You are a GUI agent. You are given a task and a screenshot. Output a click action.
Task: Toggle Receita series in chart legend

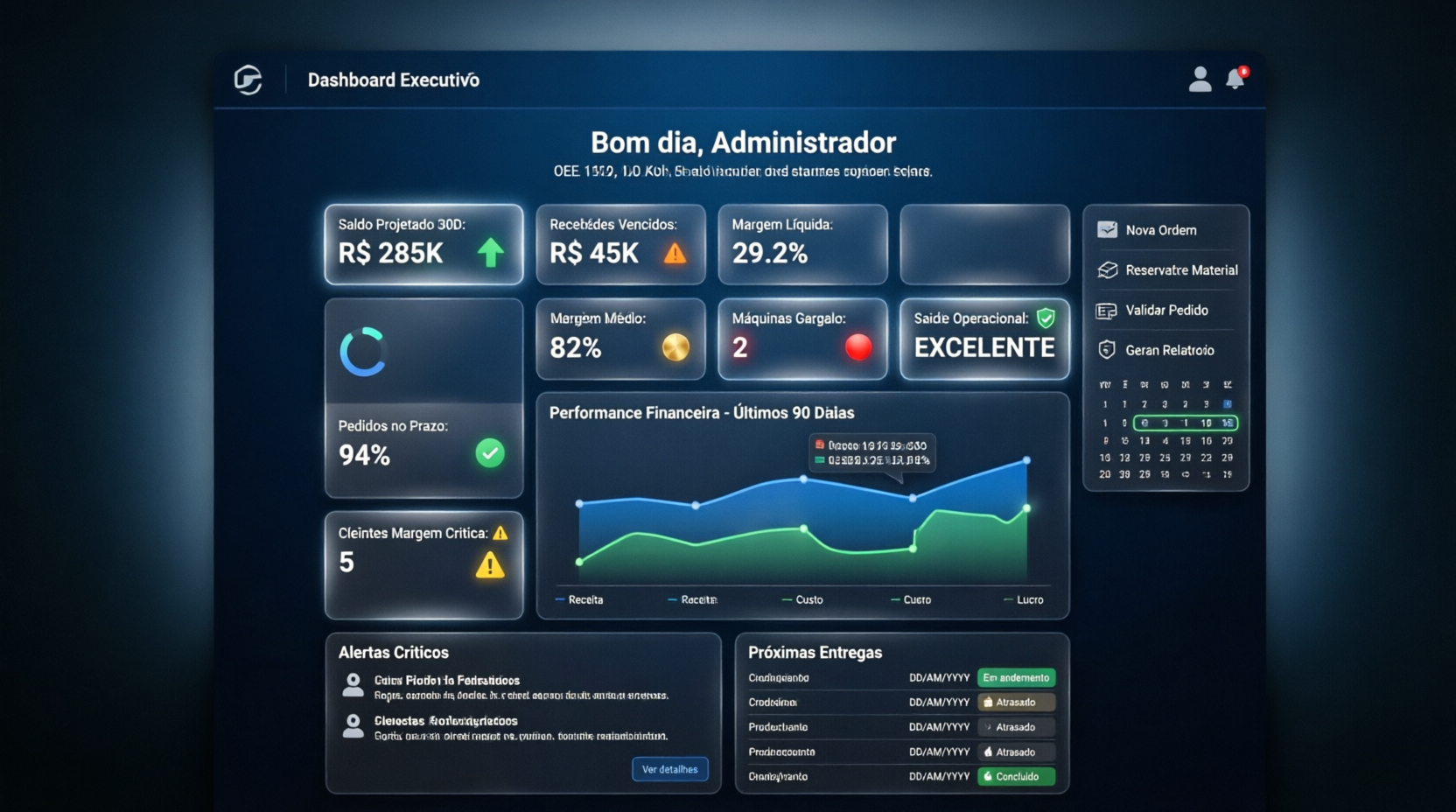580,599
